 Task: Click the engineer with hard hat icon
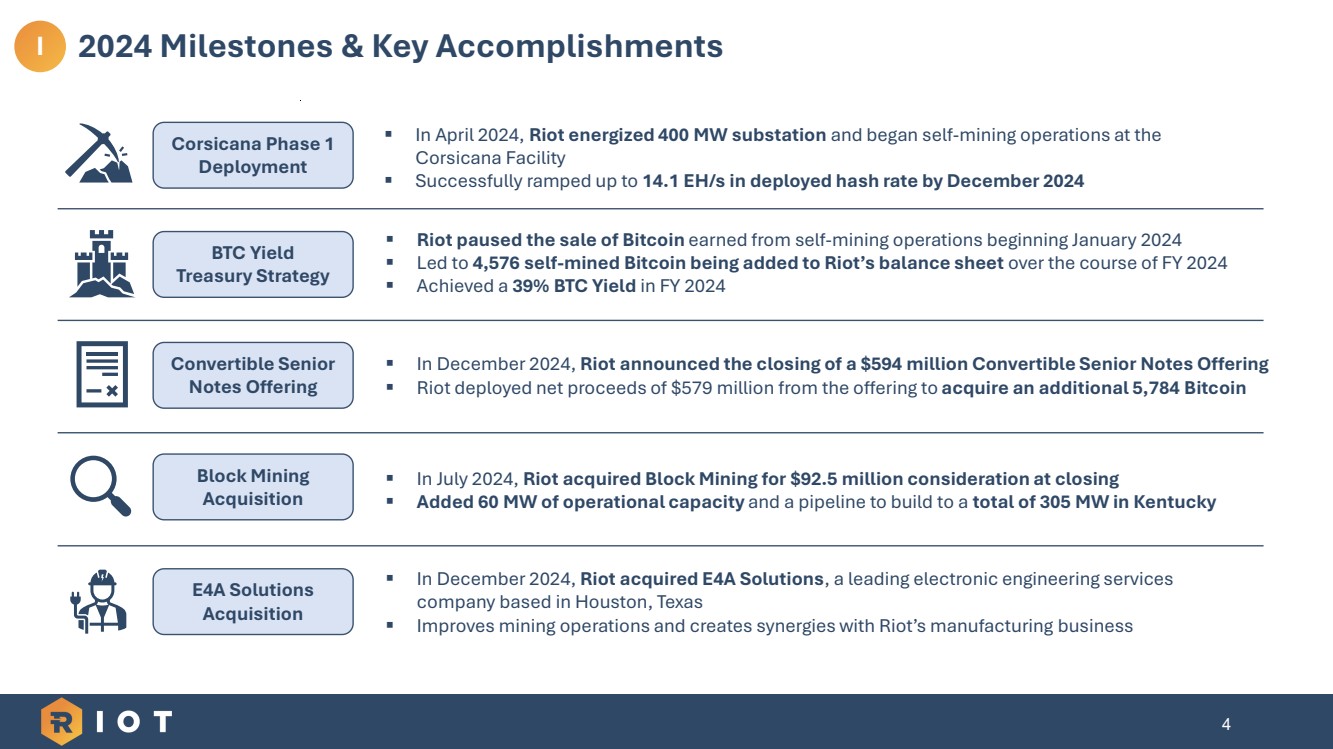pyautogui.click(x=101, y=601)
